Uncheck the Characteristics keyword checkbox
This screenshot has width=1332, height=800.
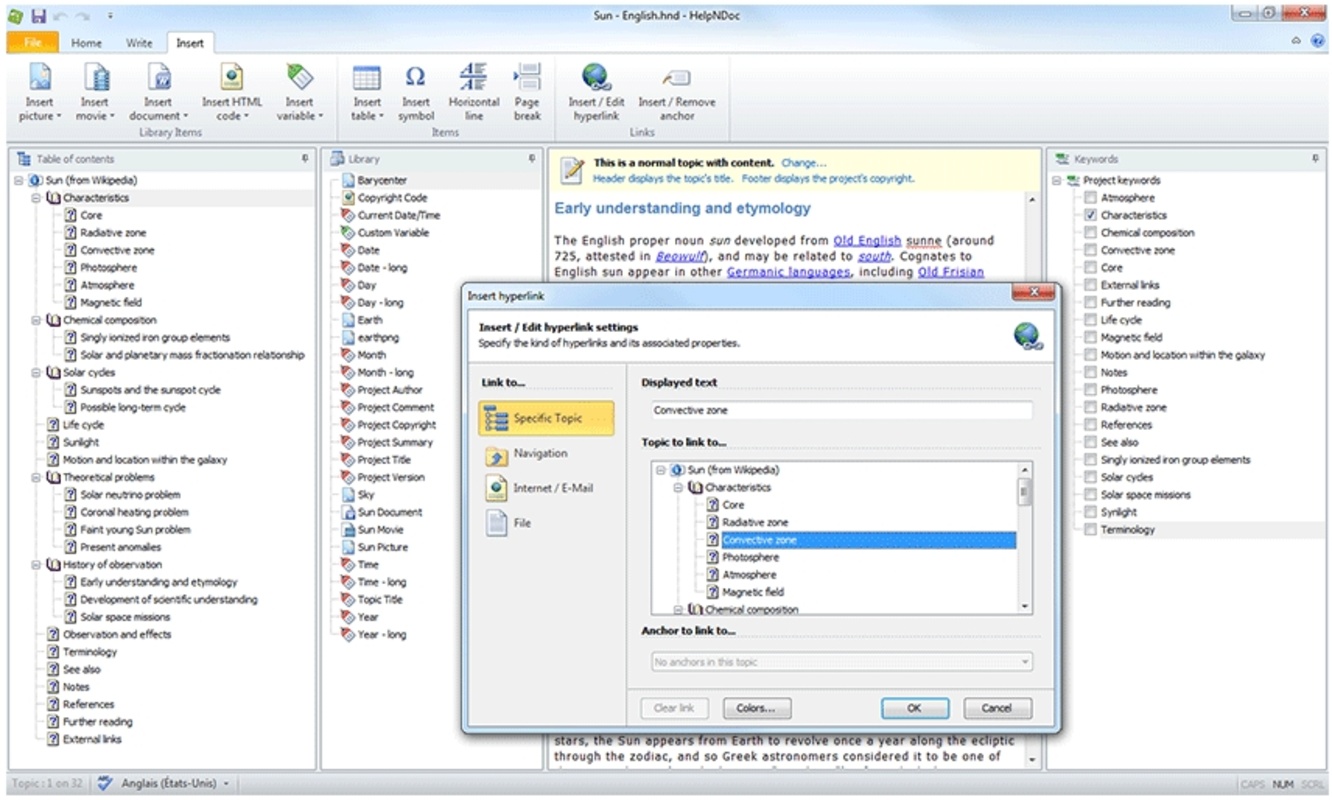(1090, 215)
